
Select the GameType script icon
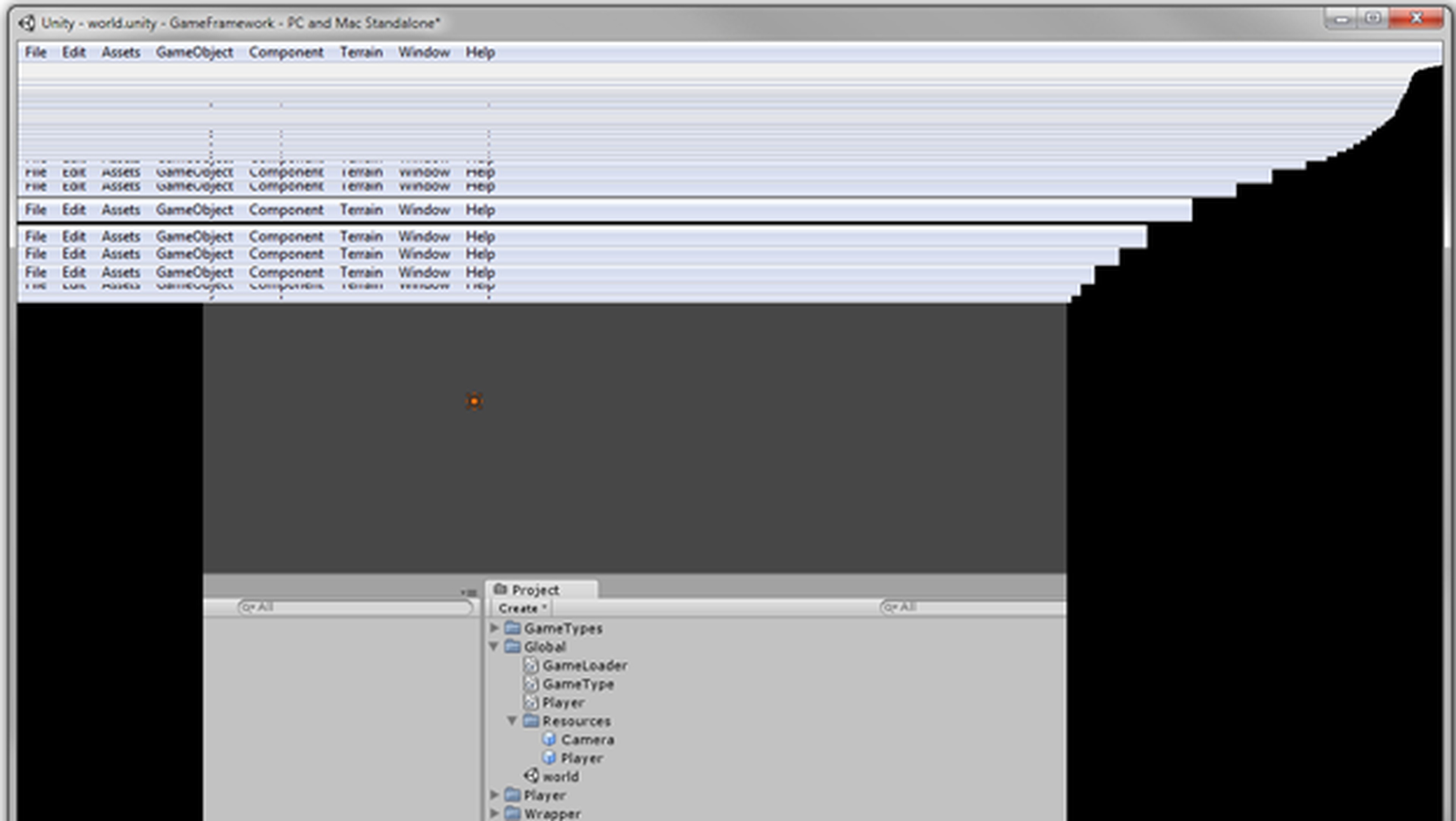click(x=531, y=684)
